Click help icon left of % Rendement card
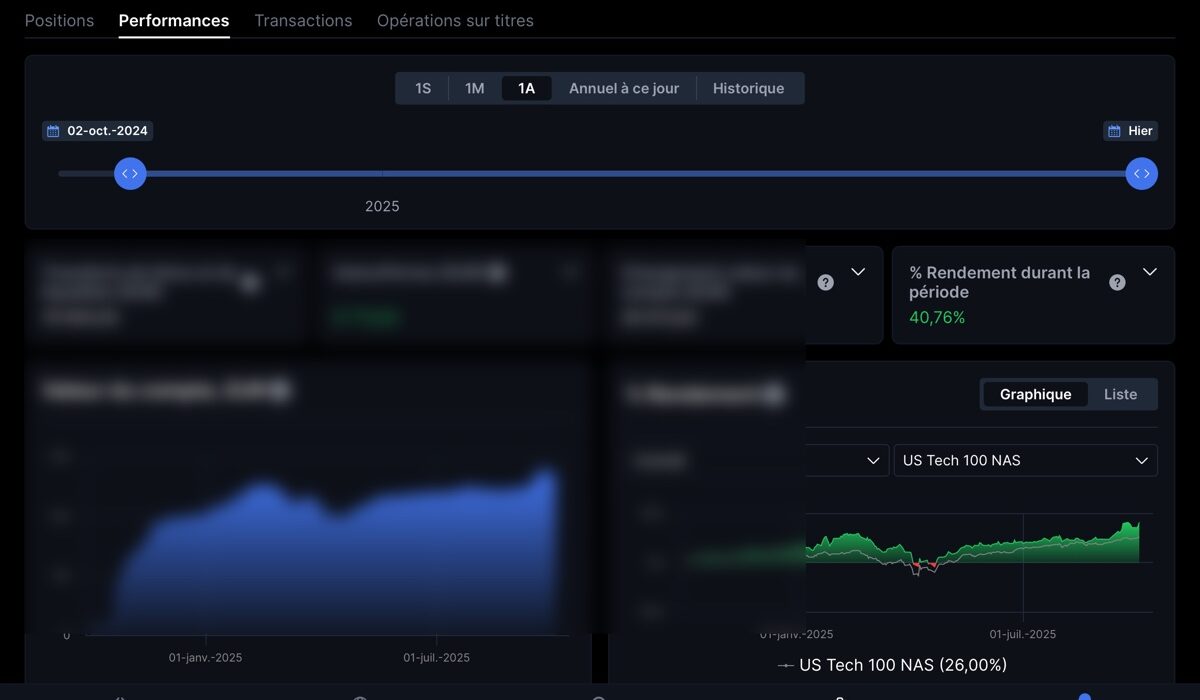 (825, 283)
